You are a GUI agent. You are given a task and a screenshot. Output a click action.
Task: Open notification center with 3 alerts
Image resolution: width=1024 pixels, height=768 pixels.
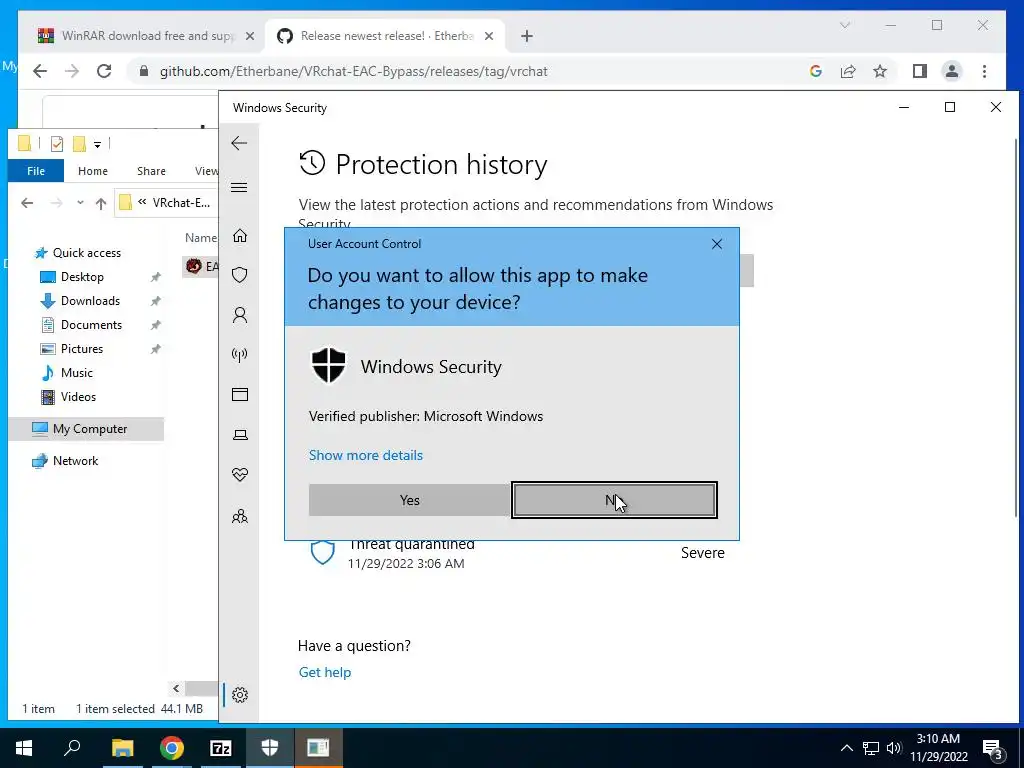[x=993, y=748]
